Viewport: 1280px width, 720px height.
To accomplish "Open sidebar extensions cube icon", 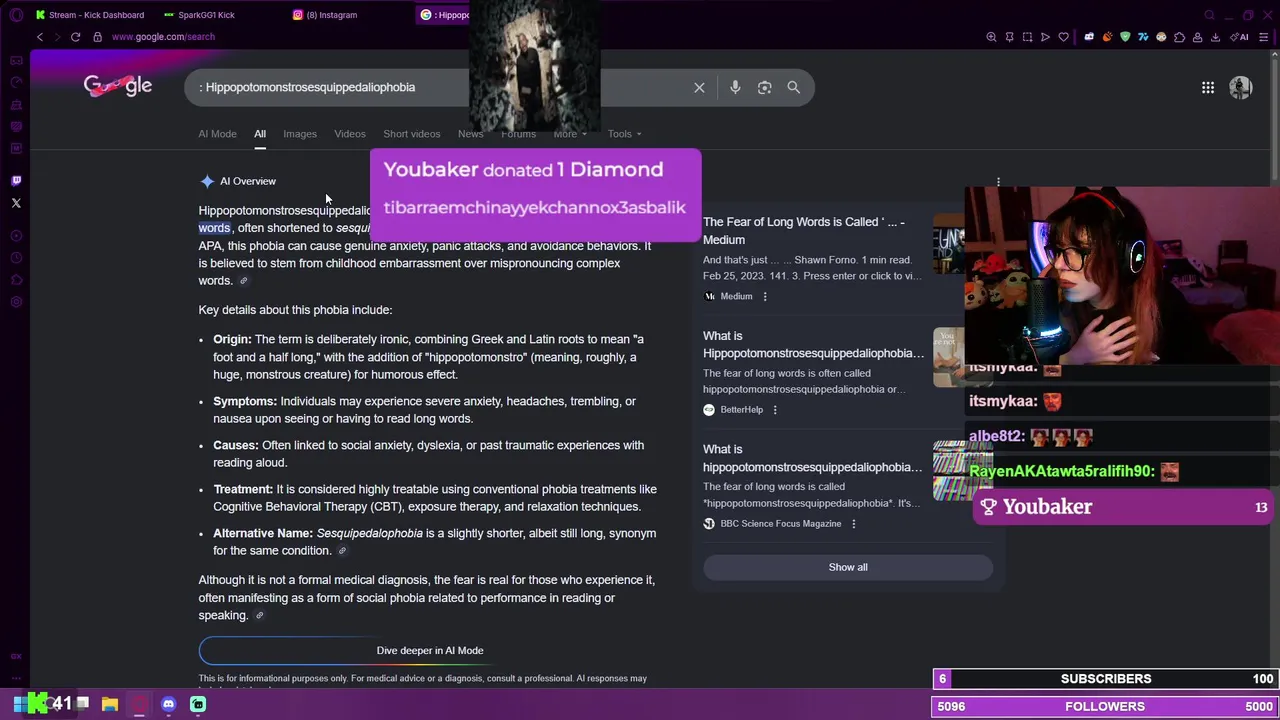I will (16, 280).
